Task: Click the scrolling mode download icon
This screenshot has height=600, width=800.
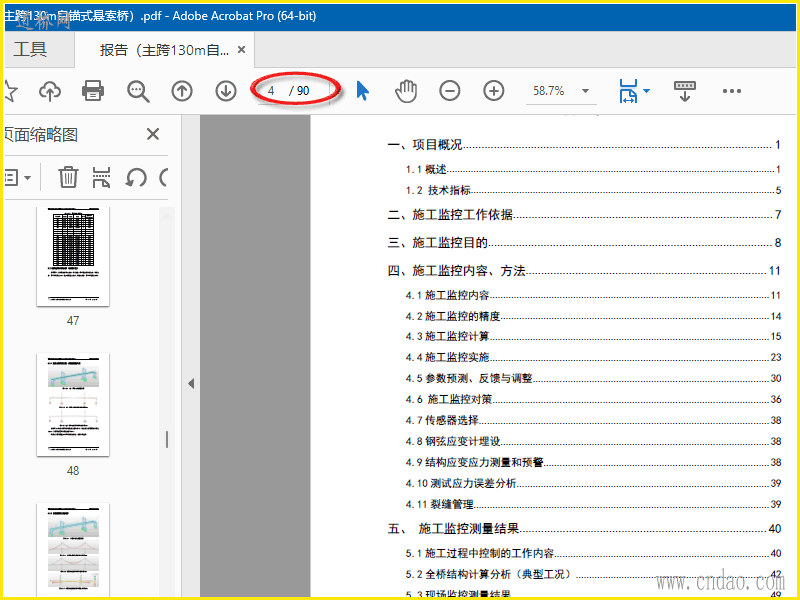Action: click(x=685, y=91)
